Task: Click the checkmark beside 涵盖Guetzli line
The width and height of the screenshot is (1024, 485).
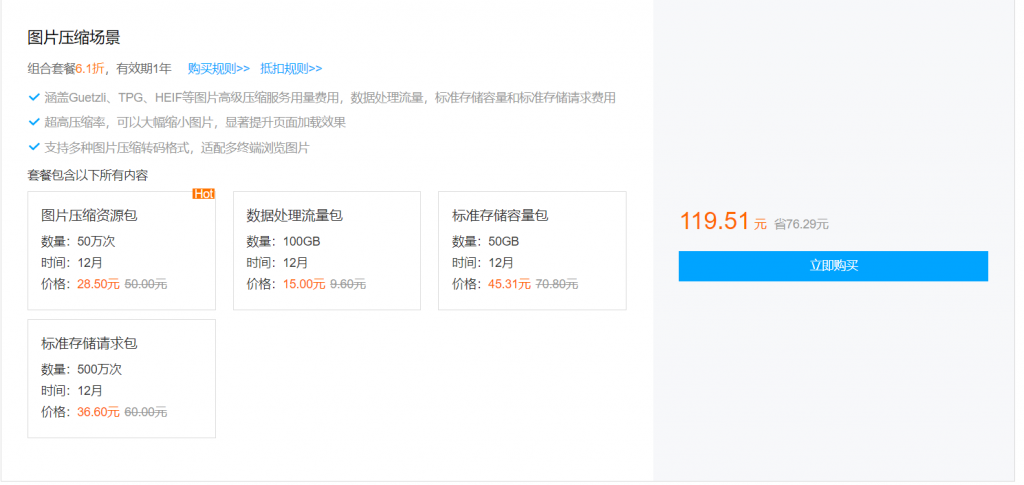Action: [34, 98]
